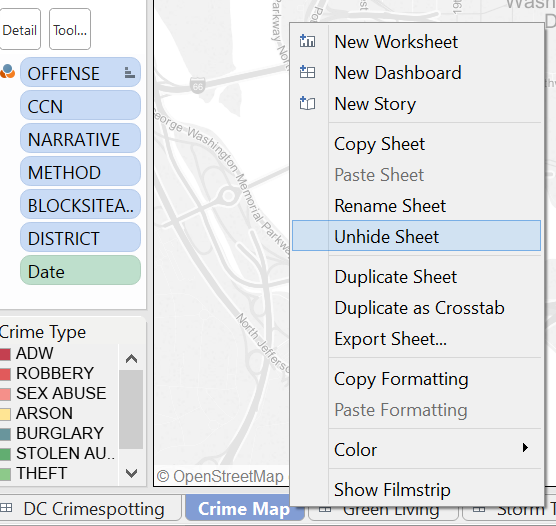556x526 pixels.
Task: Select the BLOCKSITEA.. field pill
Action: [80, 204]
